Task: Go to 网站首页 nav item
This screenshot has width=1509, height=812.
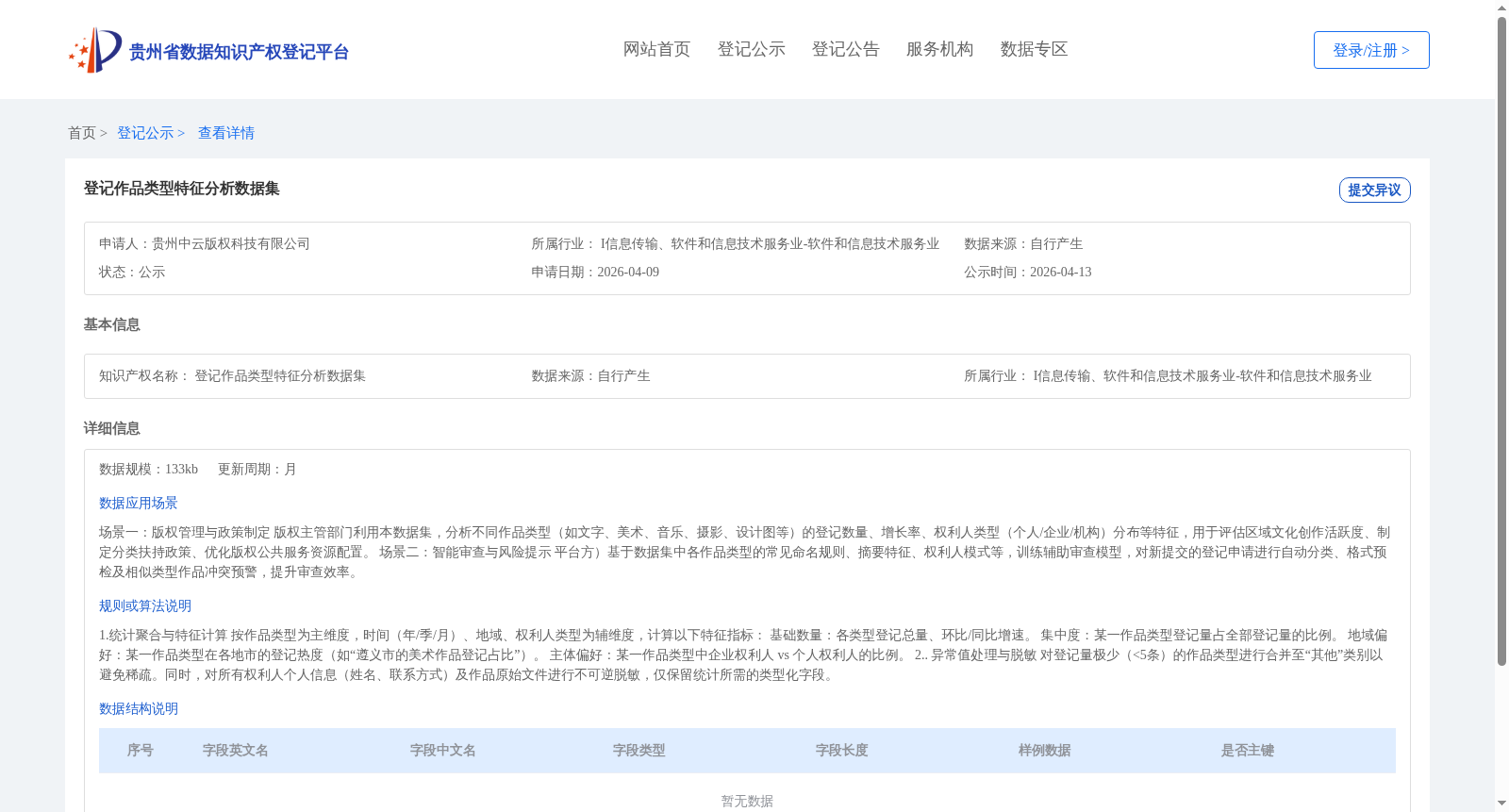Action: click(x=656, y=49)
